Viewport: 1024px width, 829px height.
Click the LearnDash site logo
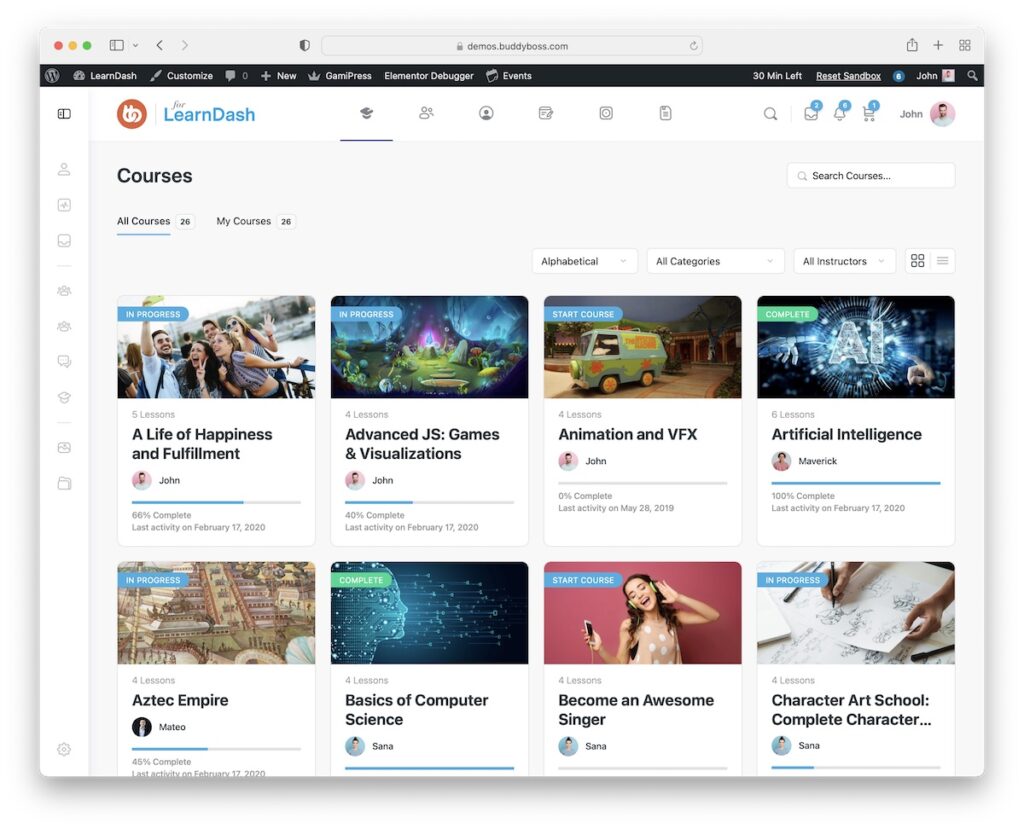pyautogui.click(x=186, y=114)
